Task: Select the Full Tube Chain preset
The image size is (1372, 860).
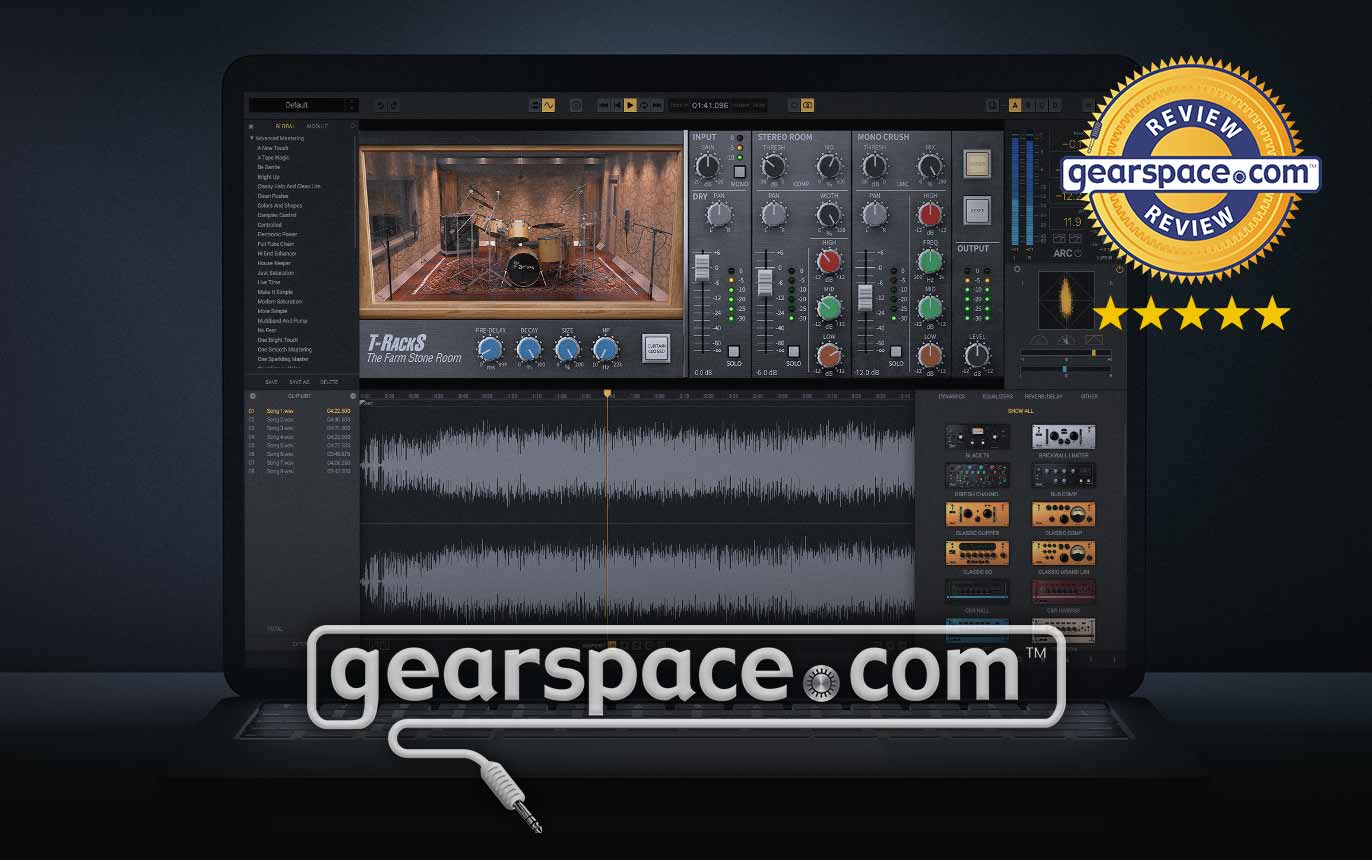Action: (276, 244)
